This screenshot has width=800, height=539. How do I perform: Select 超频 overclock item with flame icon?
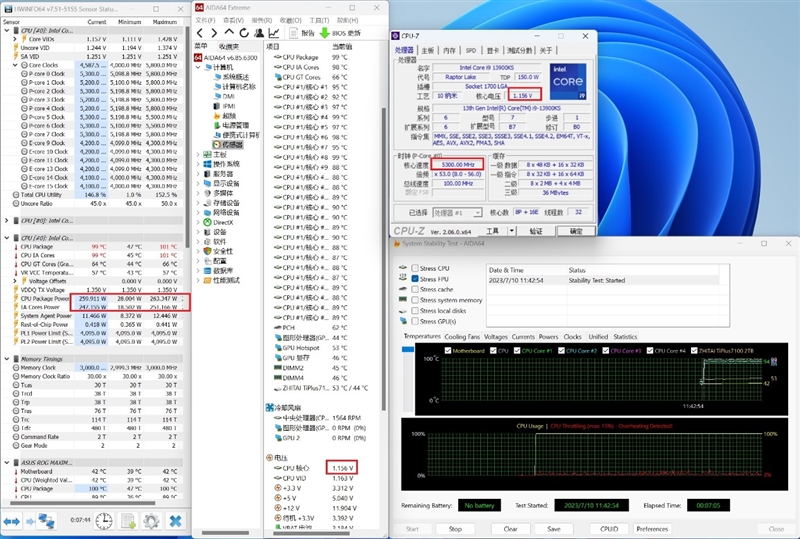(x=225, y=116)
